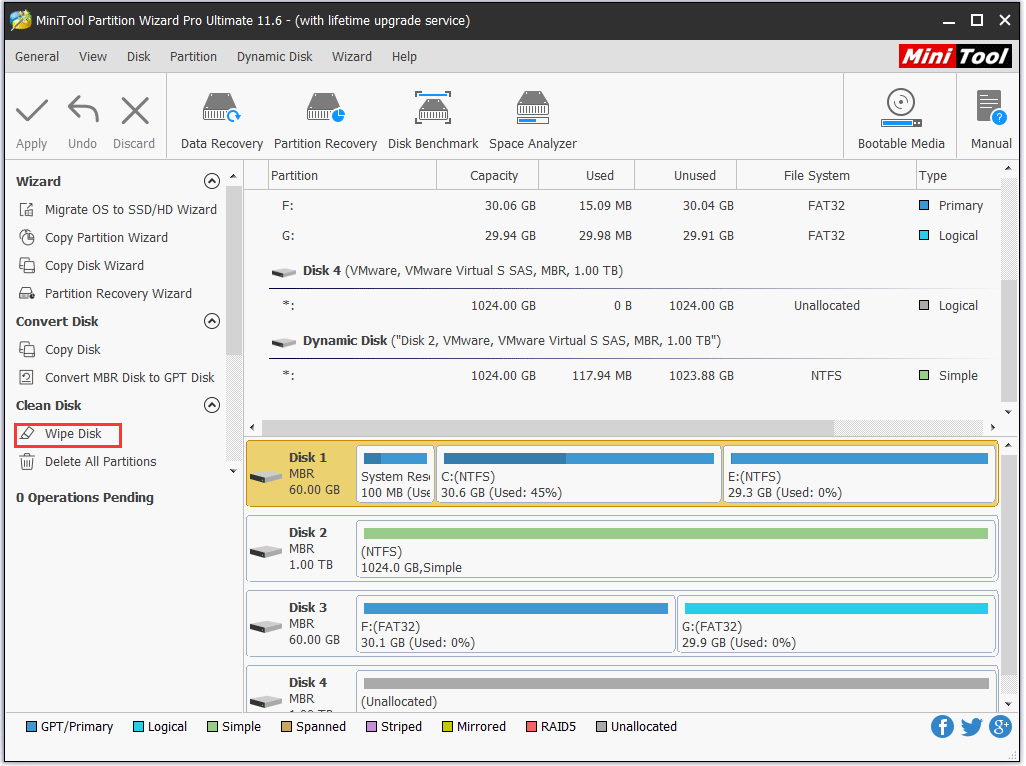
Task: Collapse the Convert Disk section
Action: [x=211, y=321]
